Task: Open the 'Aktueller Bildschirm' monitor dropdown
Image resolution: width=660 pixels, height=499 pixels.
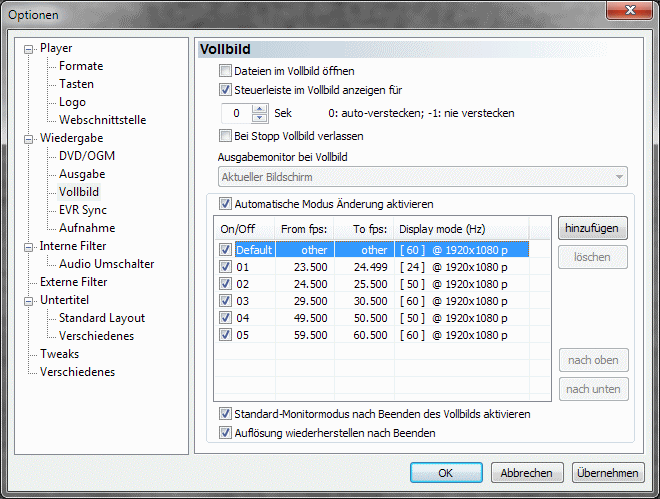Action: (x=423, y=177)
